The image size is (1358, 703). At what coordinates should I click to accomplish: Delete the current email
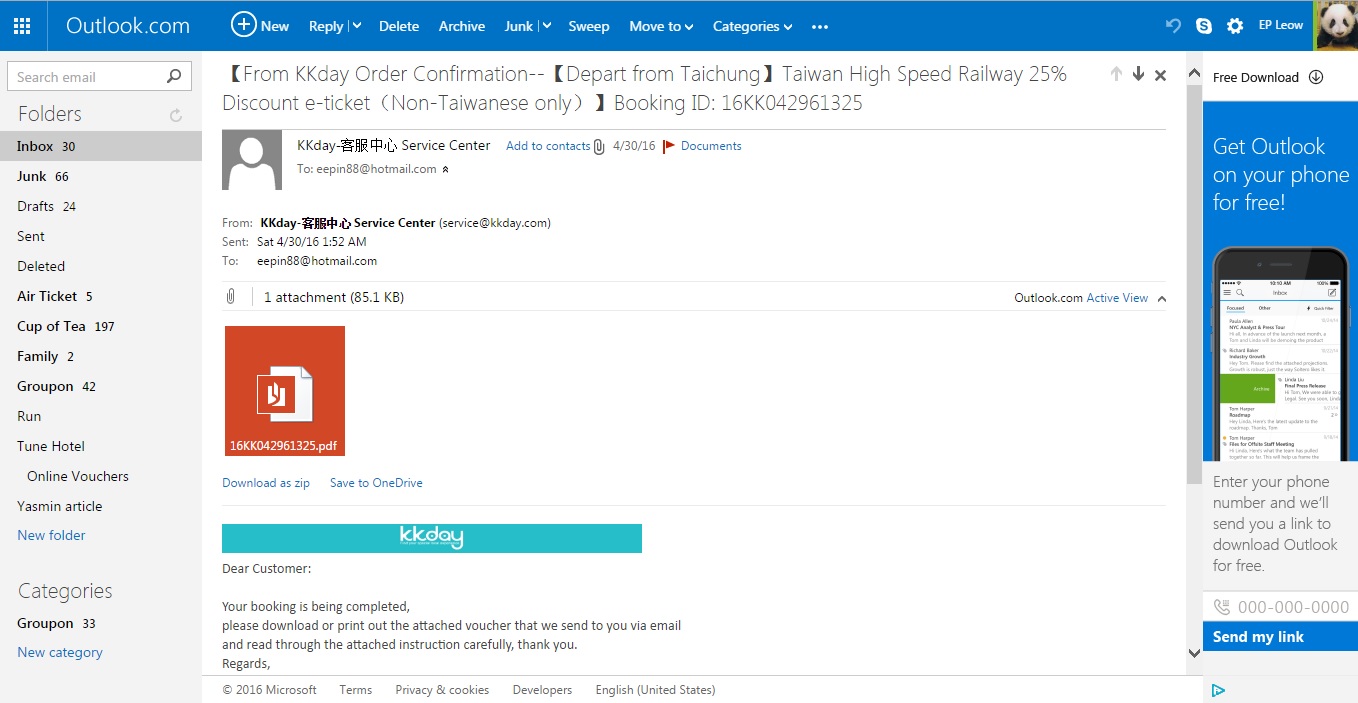pyautogui.click(x=399, y=26)
